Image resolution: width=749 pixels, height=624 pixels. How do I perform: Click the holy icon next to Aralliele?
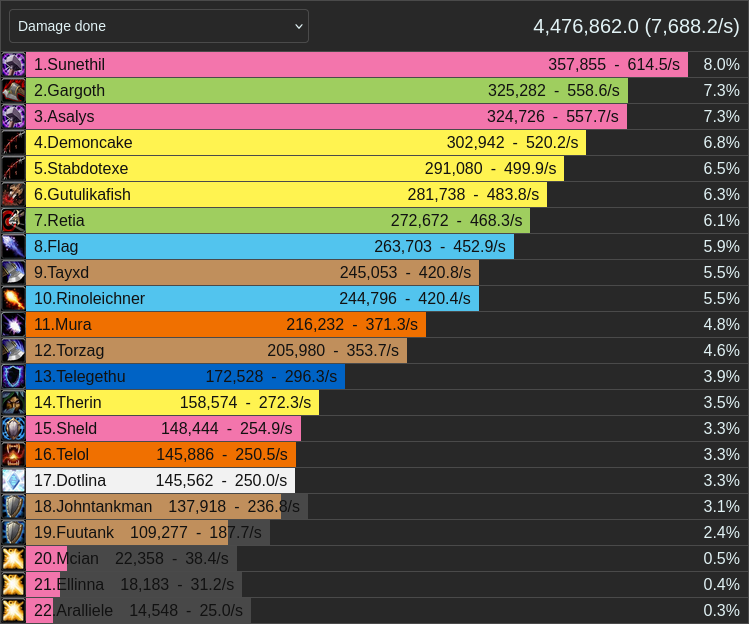(13, 610)
